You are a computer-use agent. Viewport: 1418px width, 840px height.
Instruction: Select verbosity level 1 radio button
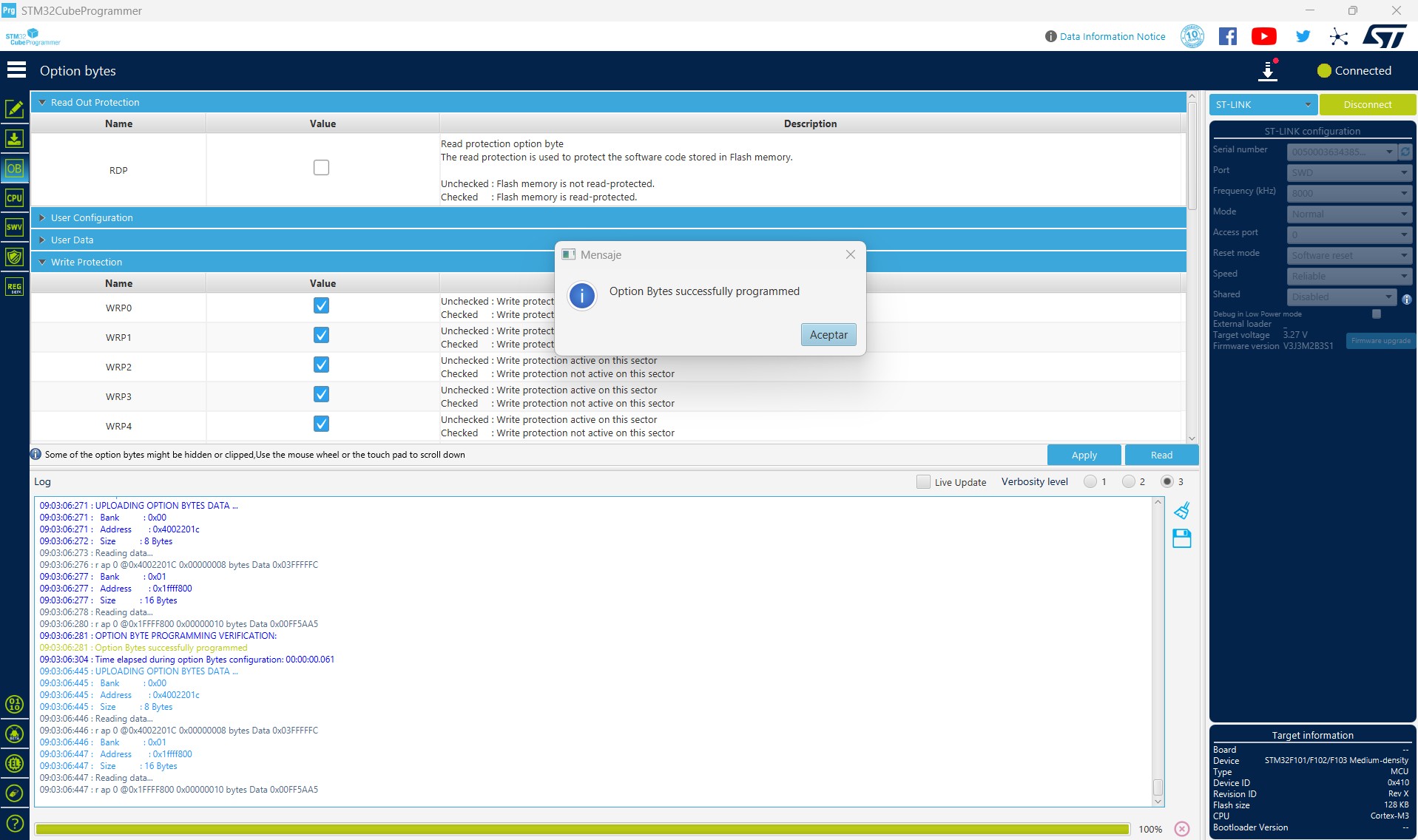coord(1090,481)
